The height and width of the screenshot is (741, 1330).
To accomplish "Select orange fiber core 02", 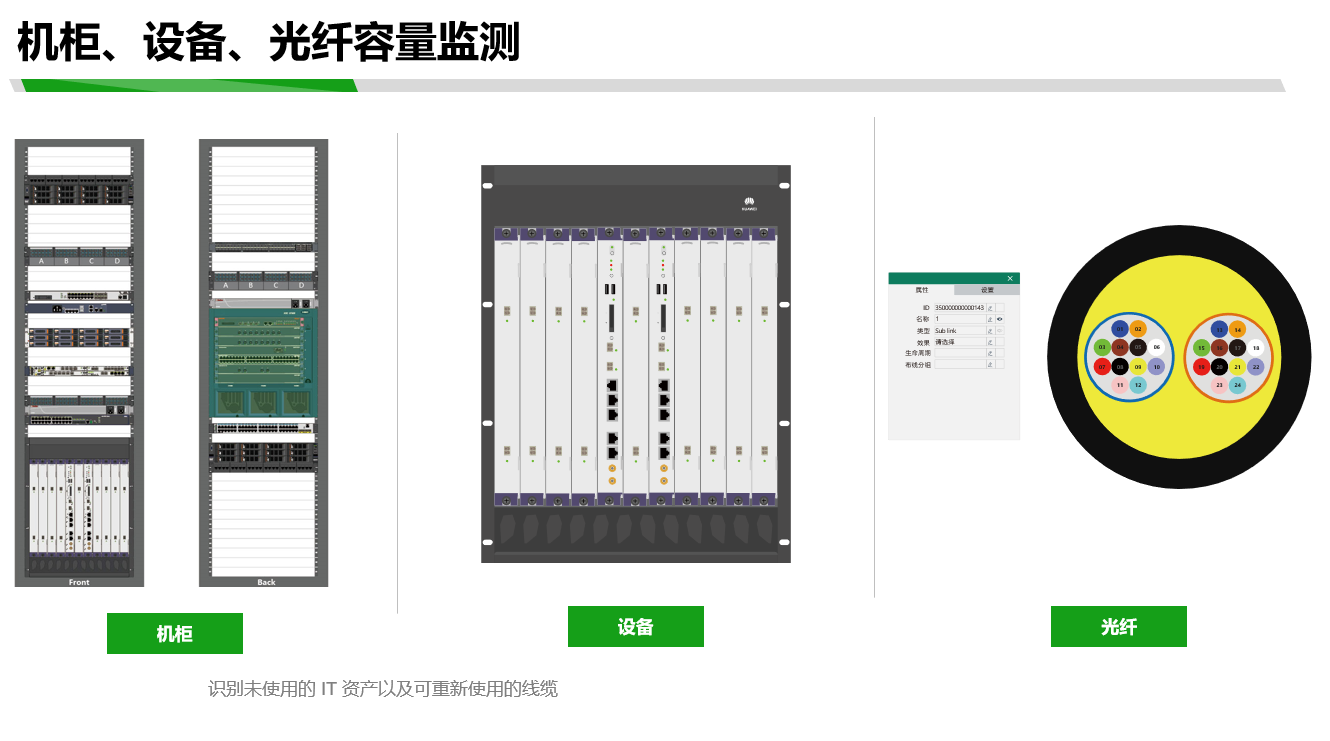I will (x=1138, y=329).
